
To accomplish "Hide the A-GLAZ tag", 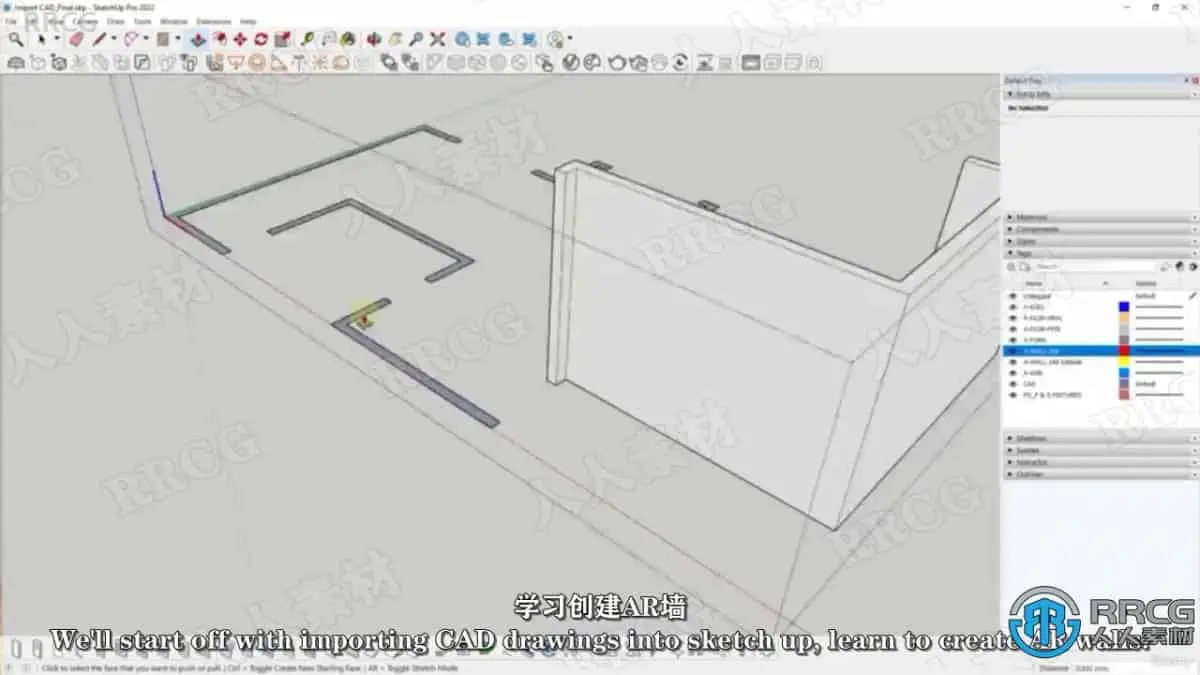I will pos(1013,306).
